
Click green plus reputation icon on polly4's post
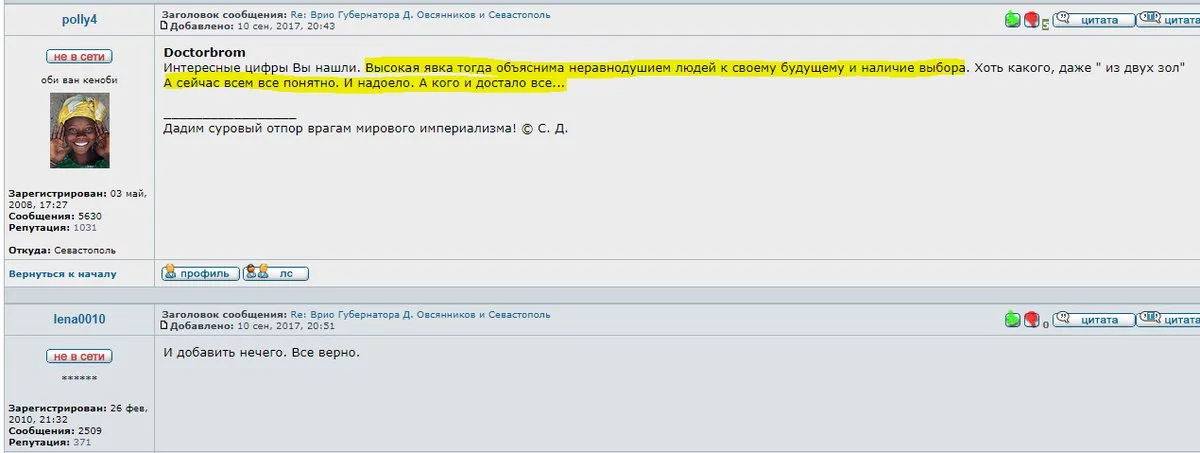pos(1013,19)
